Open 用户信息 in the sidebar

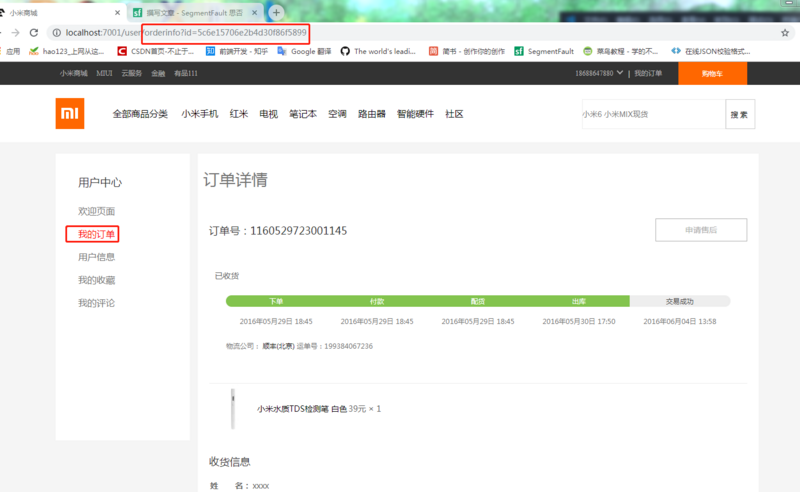point(96,257)
